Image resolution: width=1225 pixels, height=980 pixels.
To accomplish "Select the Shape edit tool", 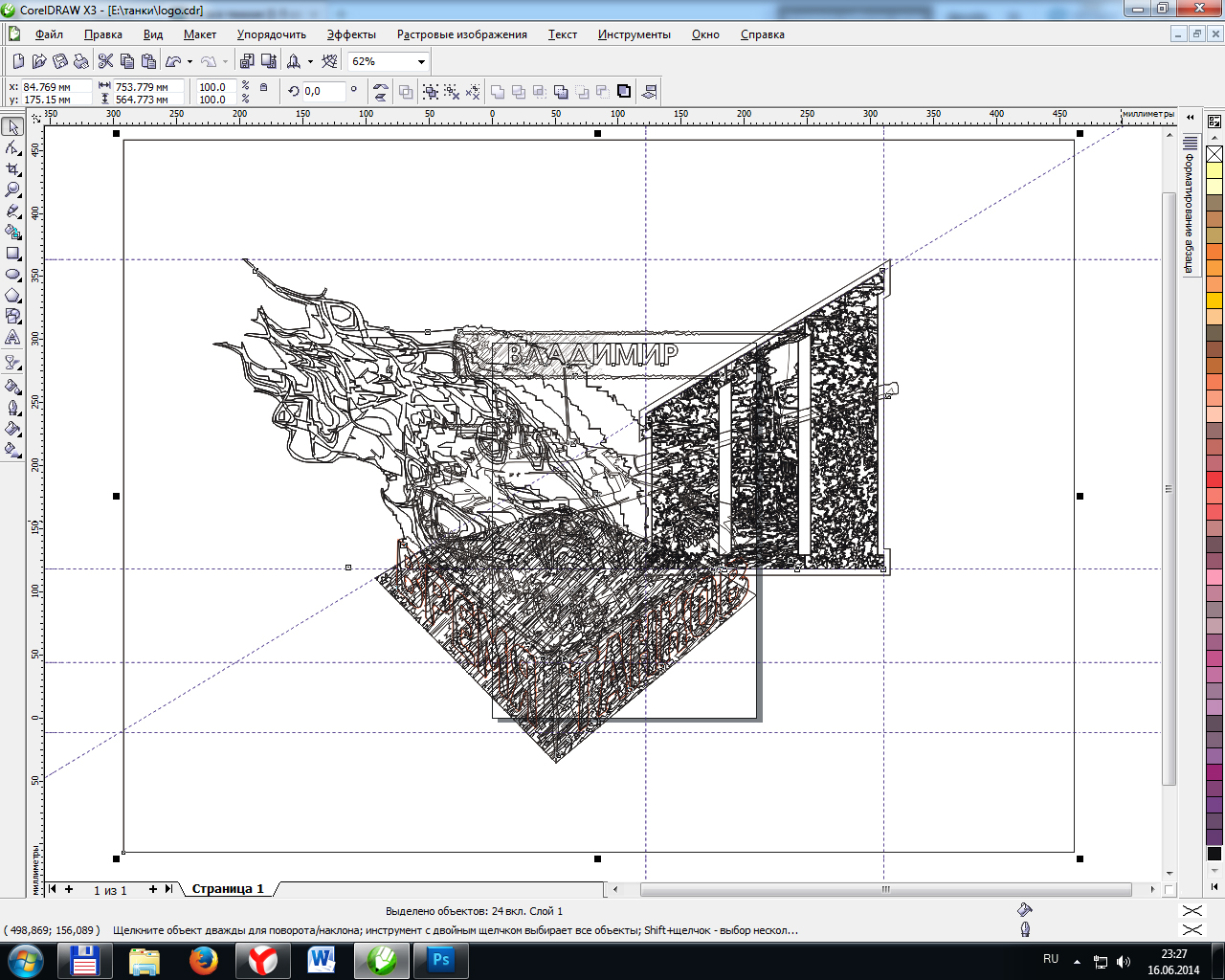I will tap(12, 148).
